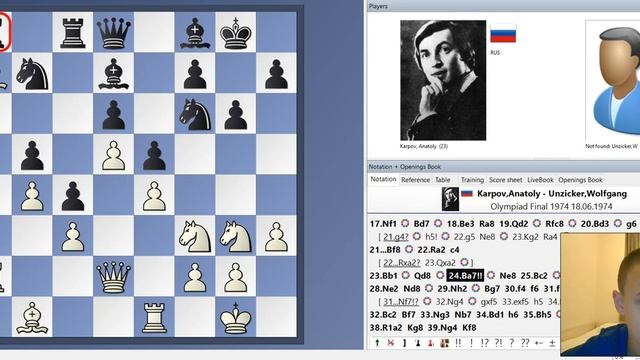Apply the '!!' brilliant move annotation
Screen dimensions: 640x360
pos(458,343)
